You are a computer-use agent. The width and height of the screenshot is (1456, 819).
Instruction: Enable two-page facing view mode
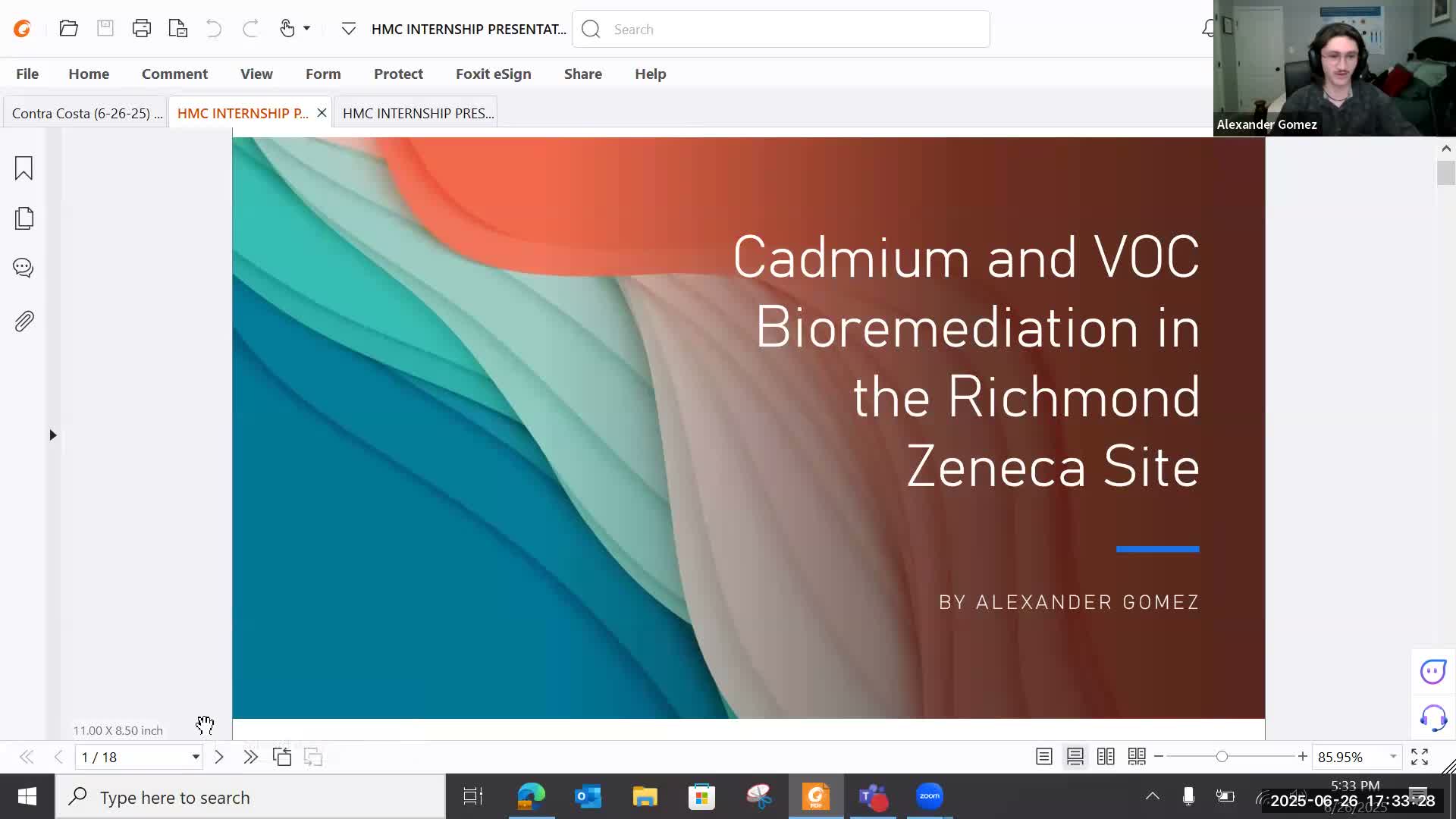click(1106, 757)
